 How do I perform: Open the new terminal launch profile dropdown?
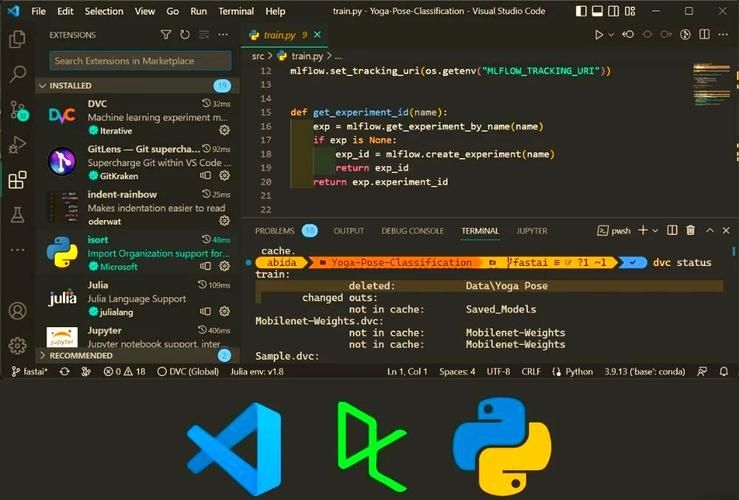(x=655, y=231)
